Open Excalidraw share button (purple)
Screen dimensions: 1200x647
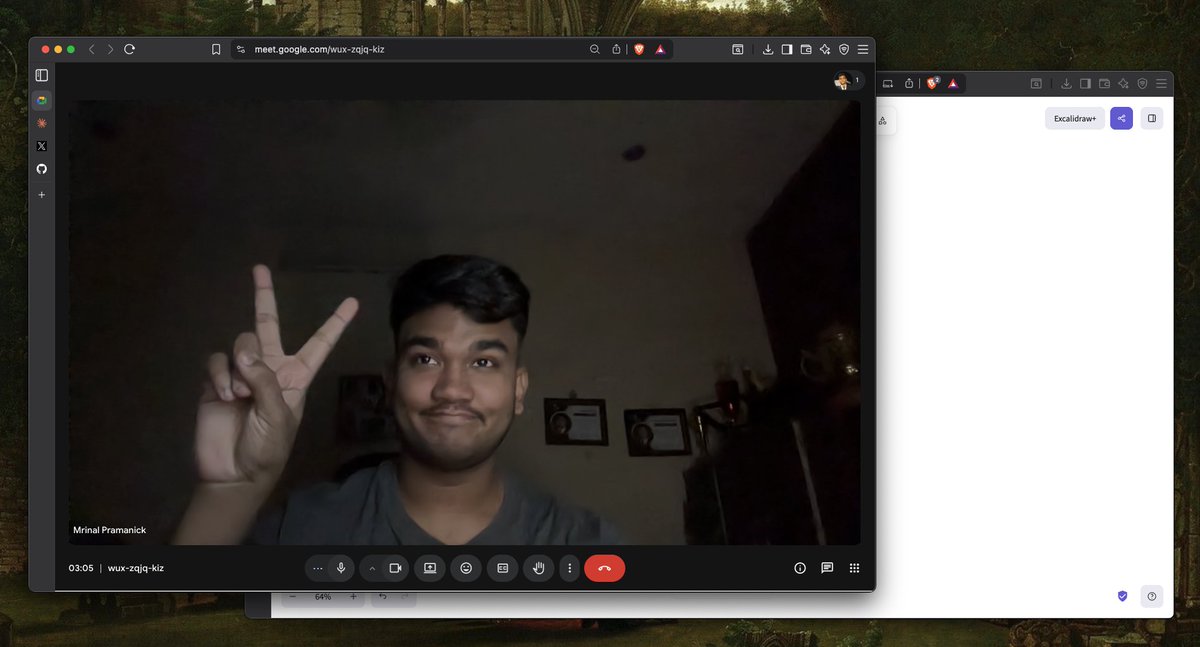(1122, 118)
